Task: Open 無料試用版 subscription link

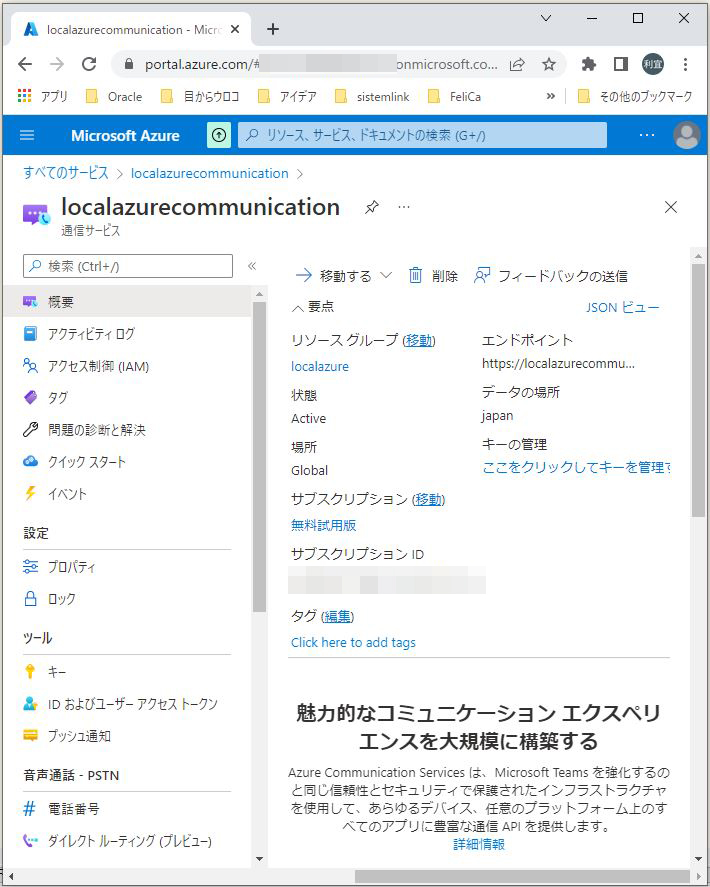Action: (324, 525)
